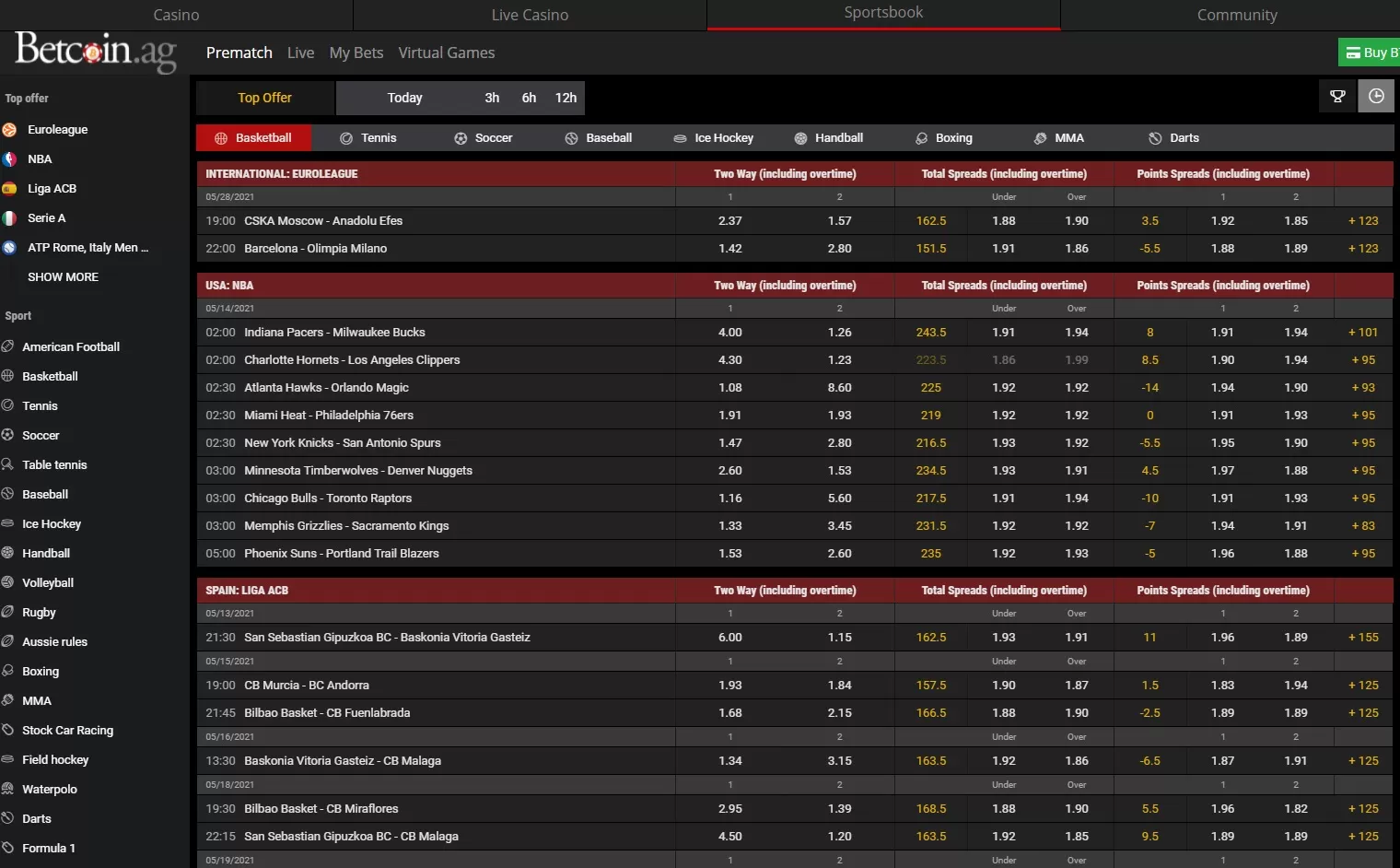Click the Spain flag icon next to Liga ACB
1400x868 pixels.
9,189
